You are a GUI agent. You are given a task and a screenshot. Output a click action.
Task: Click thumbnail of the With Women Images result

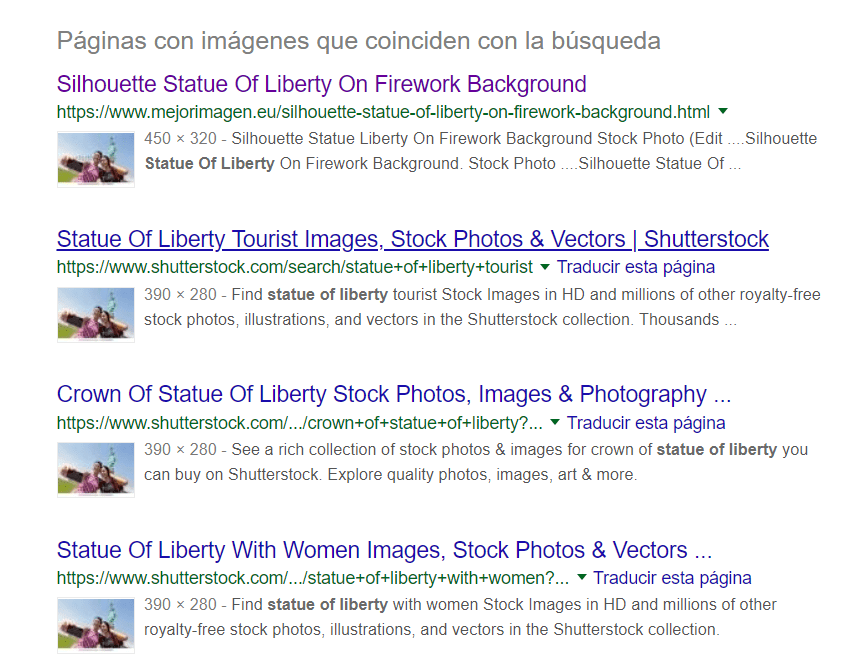coord(95,626)
